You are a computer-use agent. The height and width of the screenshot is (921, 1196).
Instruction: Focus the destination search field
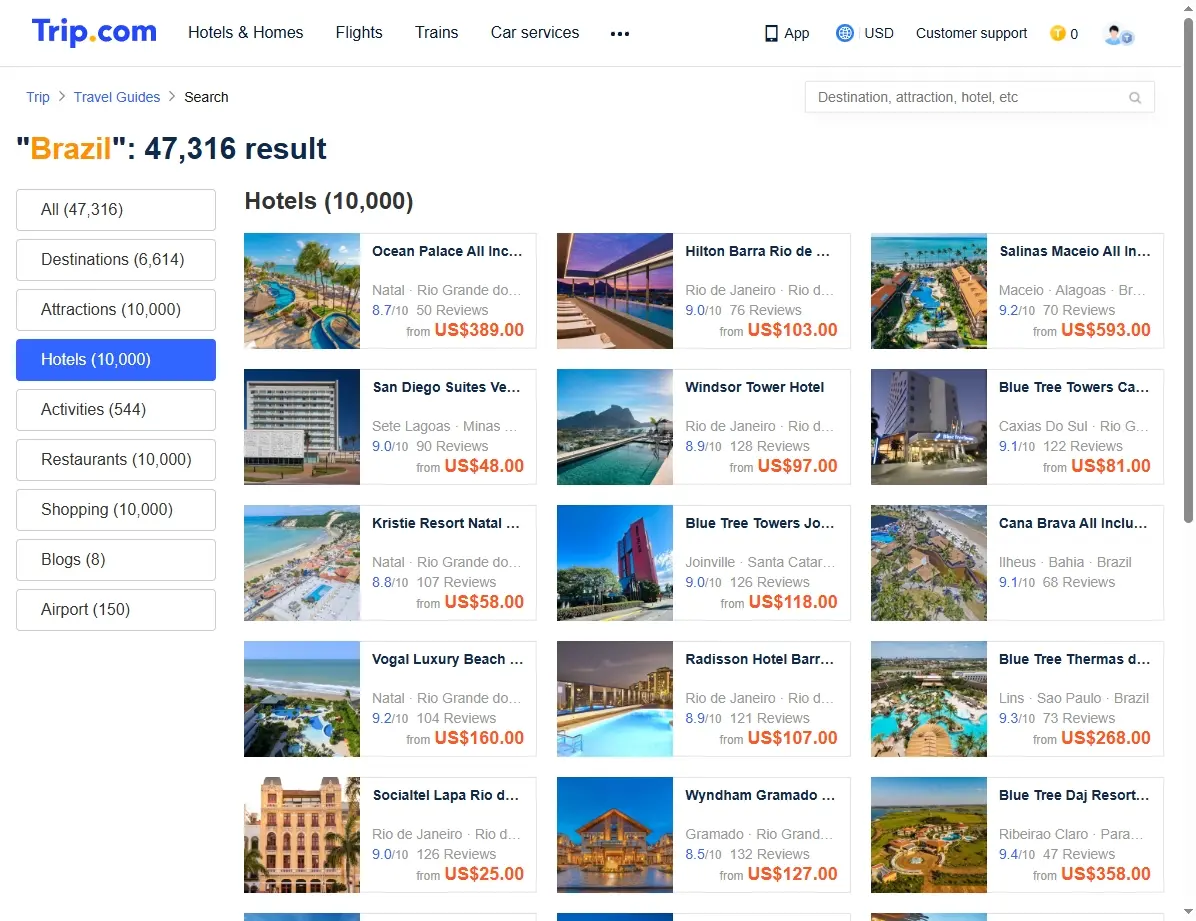pyautogui.click(x=979, y=97)
